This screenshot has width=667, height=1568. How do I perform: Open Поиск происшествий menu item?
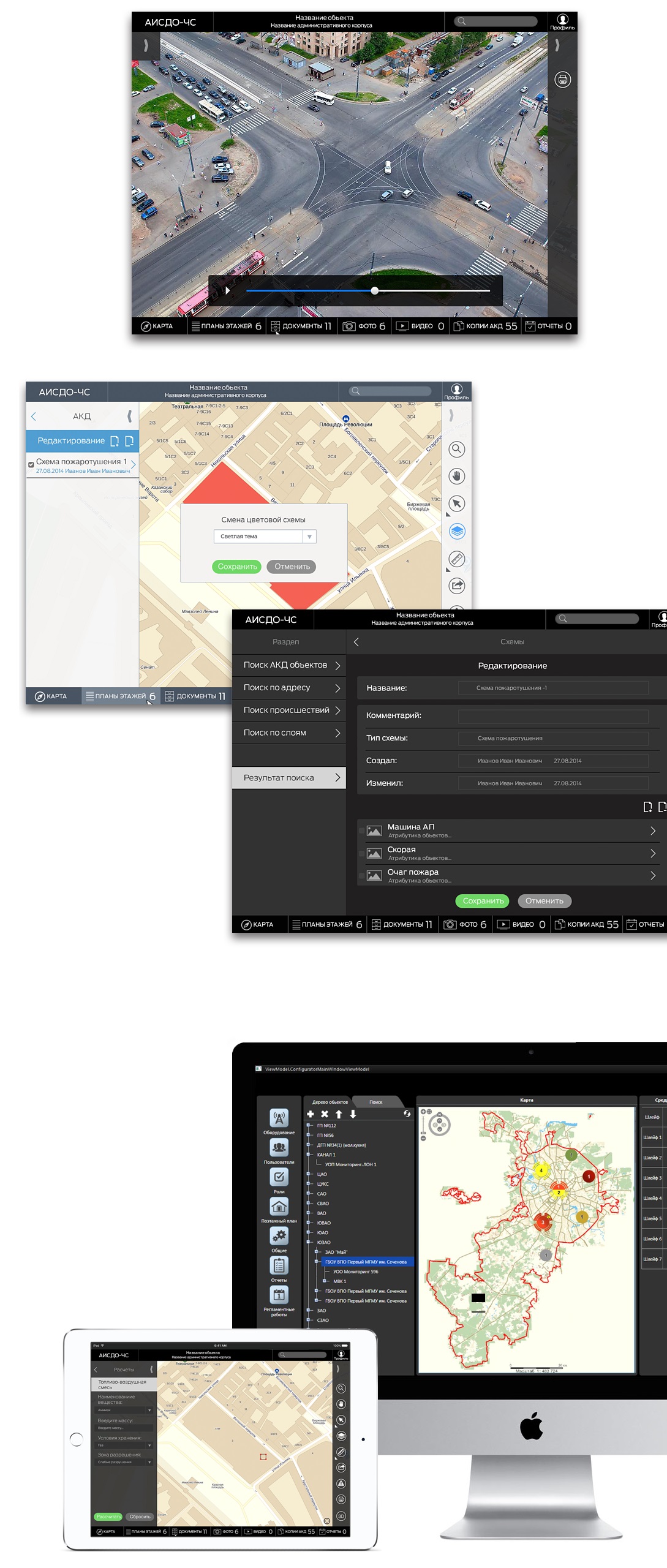289,710
